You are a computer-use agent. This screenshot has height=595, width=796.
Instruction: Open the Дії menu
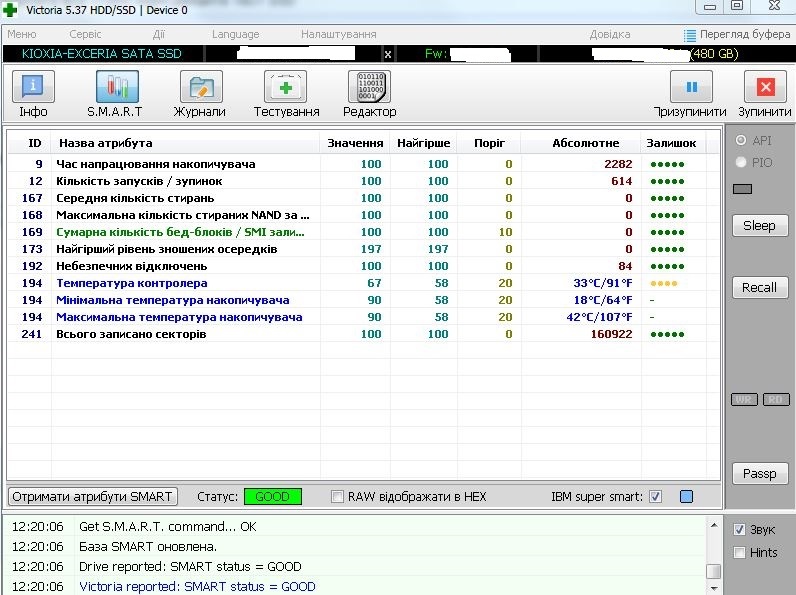coord(158,34)
